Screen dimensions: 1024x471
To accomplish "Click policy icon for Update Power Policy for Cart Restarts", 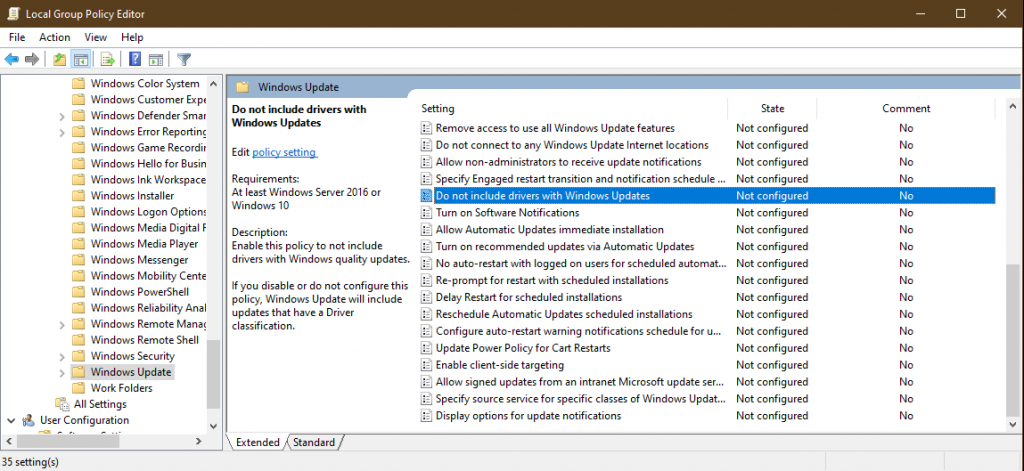I will (x=426, y=348).
